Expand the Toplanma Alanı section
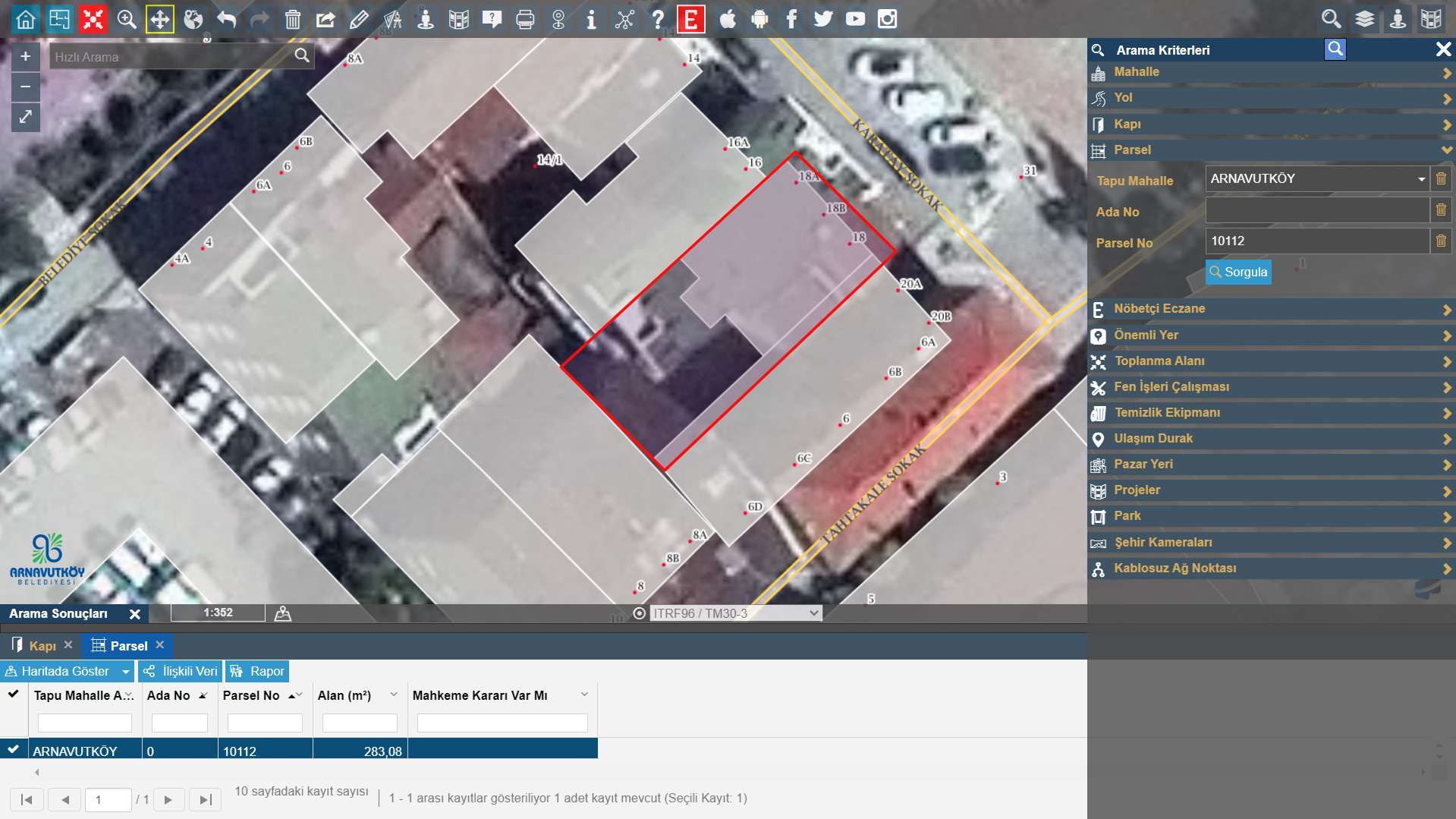 coord(1271,361)
